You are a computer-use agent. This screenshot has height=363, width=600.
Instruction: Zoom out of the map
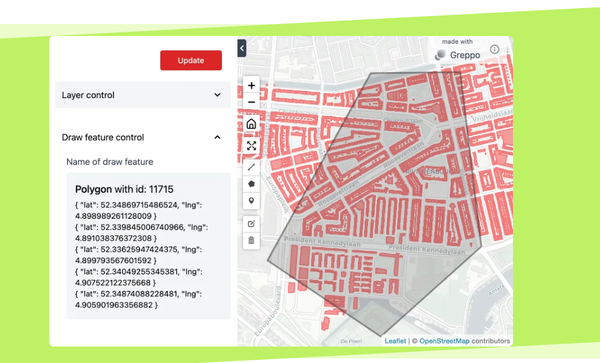click(251, 102)
